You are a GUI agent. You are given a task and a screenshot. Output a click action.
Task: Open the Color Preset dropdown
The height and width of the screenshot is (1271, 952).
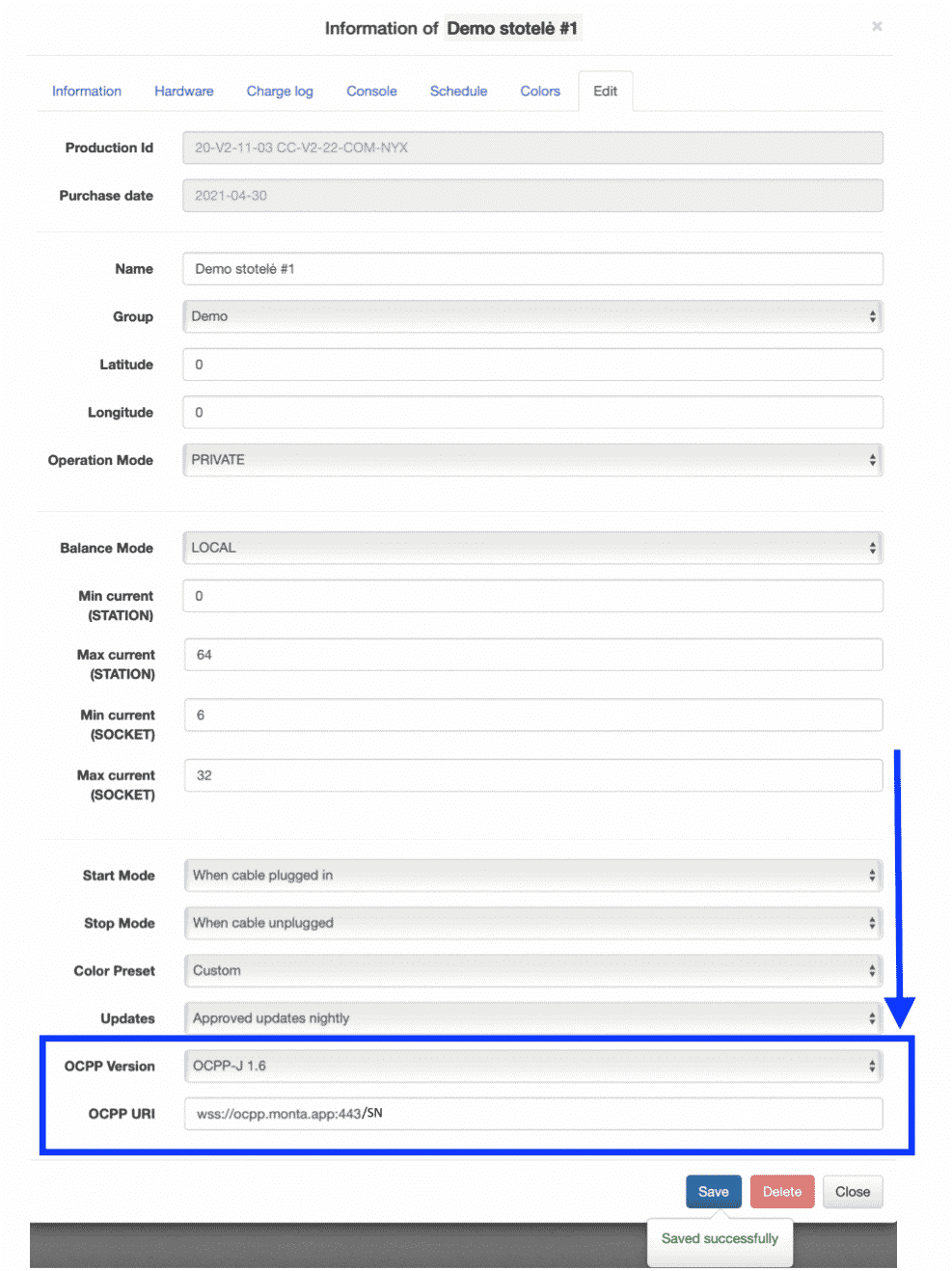pos(533,971)
